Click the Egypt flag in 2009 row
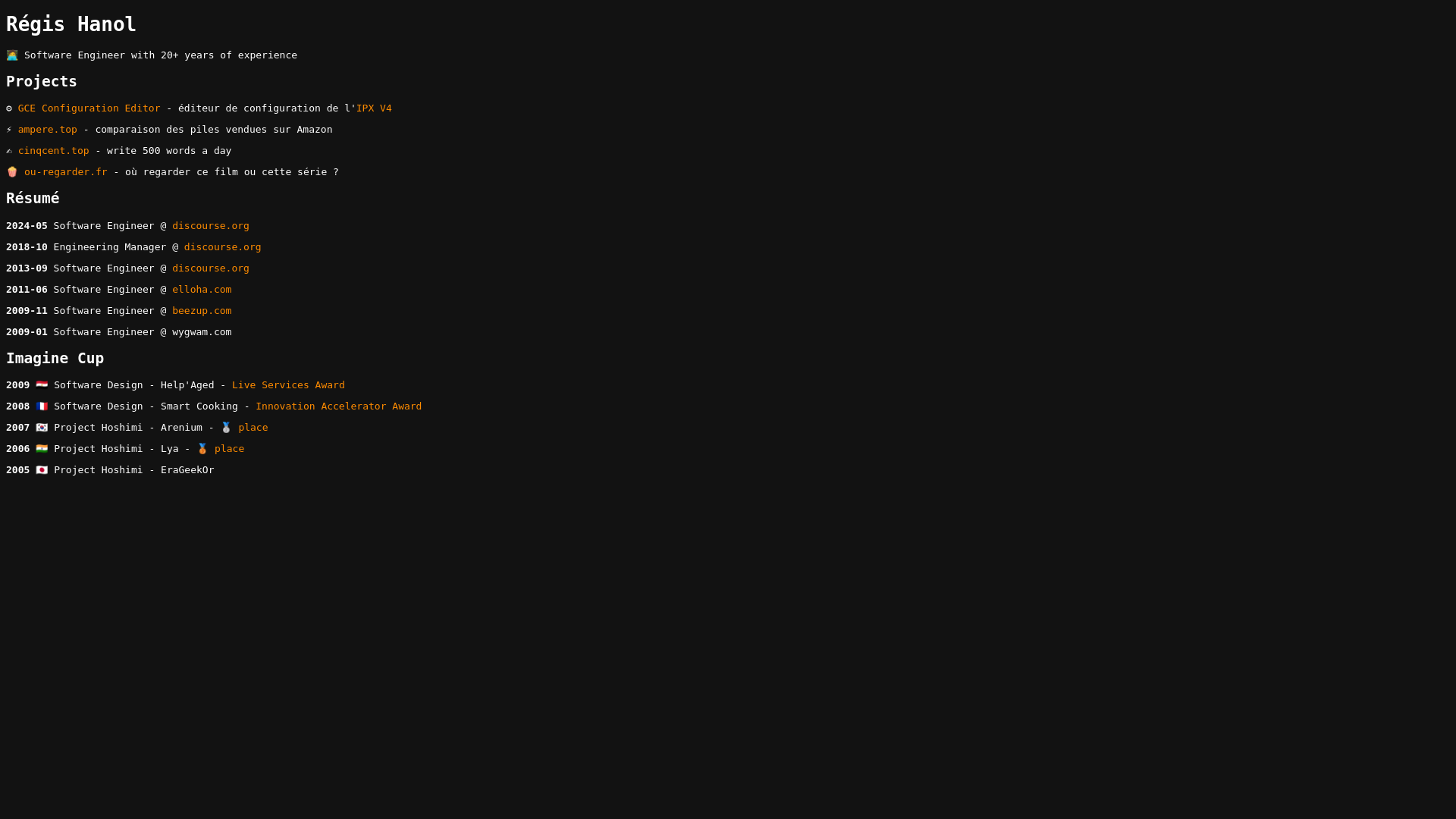Image resolution: width=1456 pixels, height=819 pixels. pos(42,385)
